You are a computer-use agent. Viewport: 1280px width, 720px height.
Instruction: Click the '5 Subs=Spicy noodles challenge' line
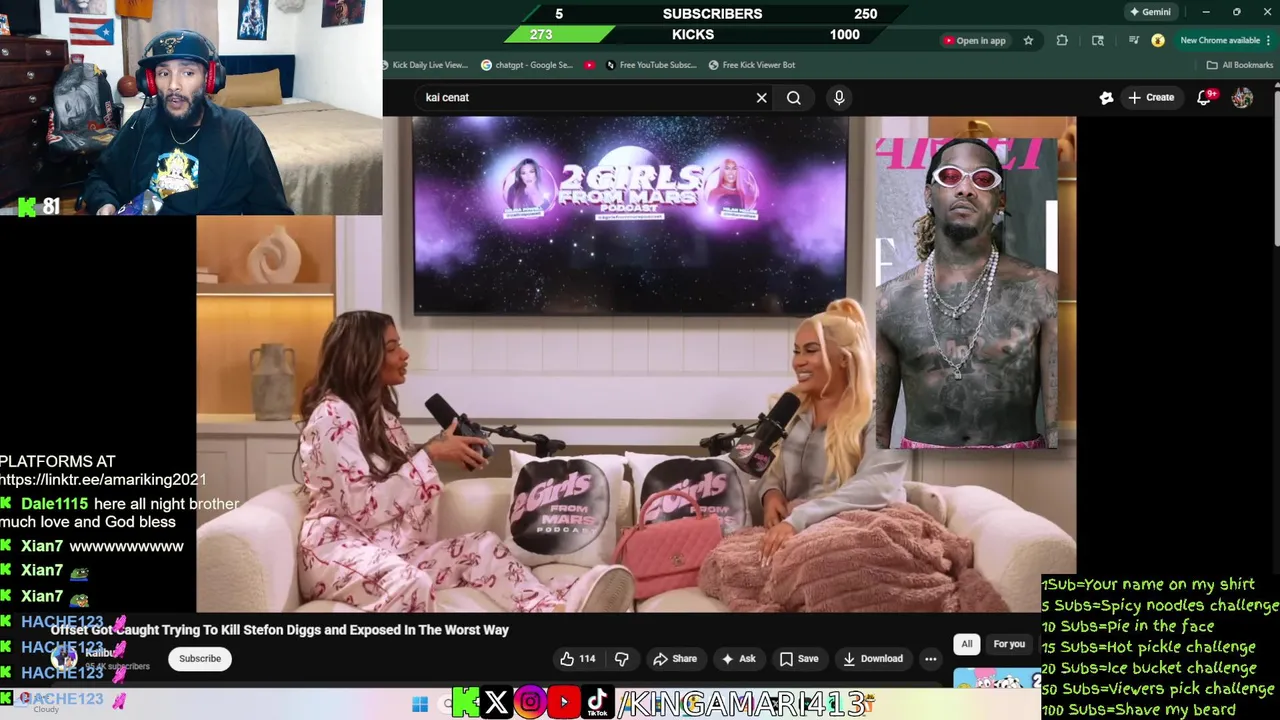click(x=1160, y=605)
